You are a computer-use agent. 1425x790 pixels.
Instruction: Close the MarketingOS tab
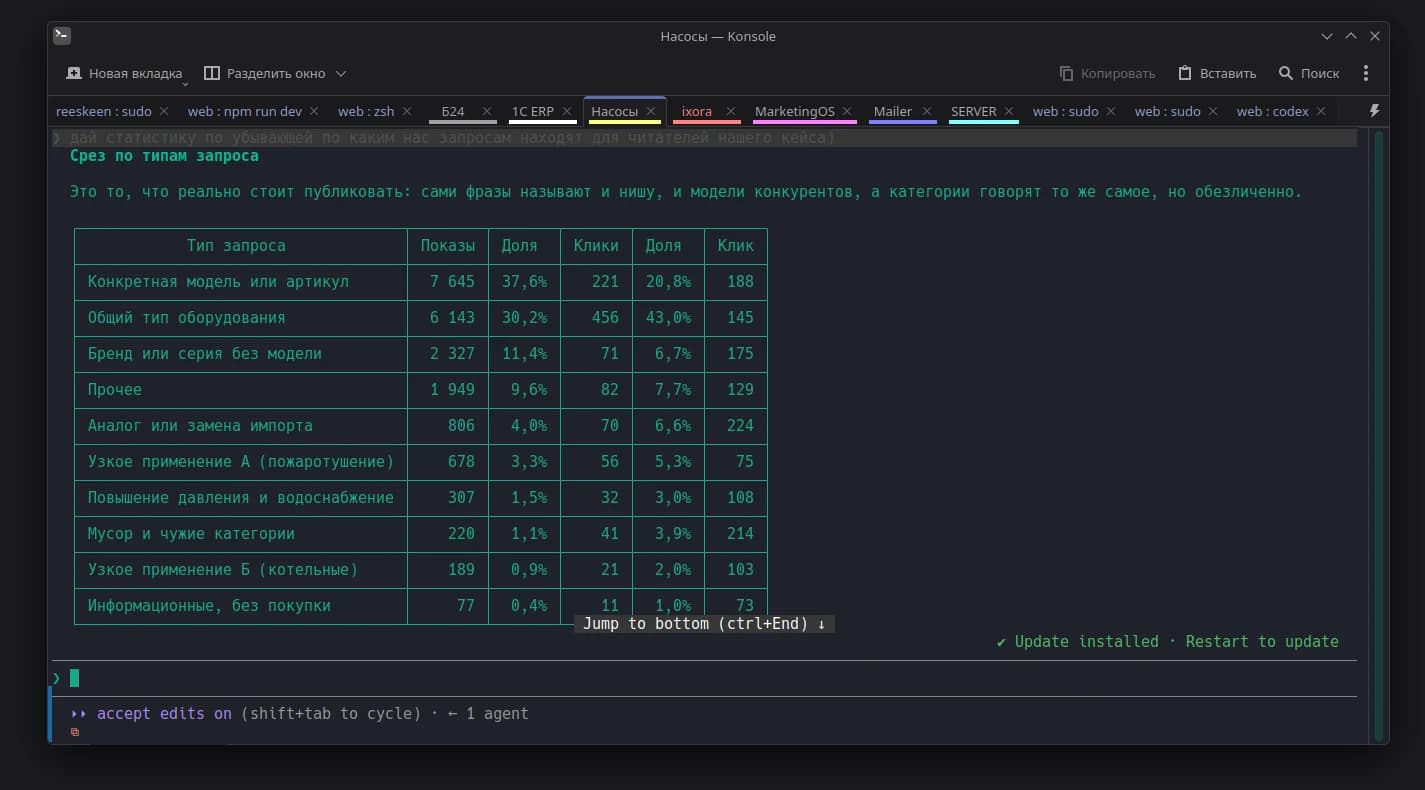coord(847,111)
